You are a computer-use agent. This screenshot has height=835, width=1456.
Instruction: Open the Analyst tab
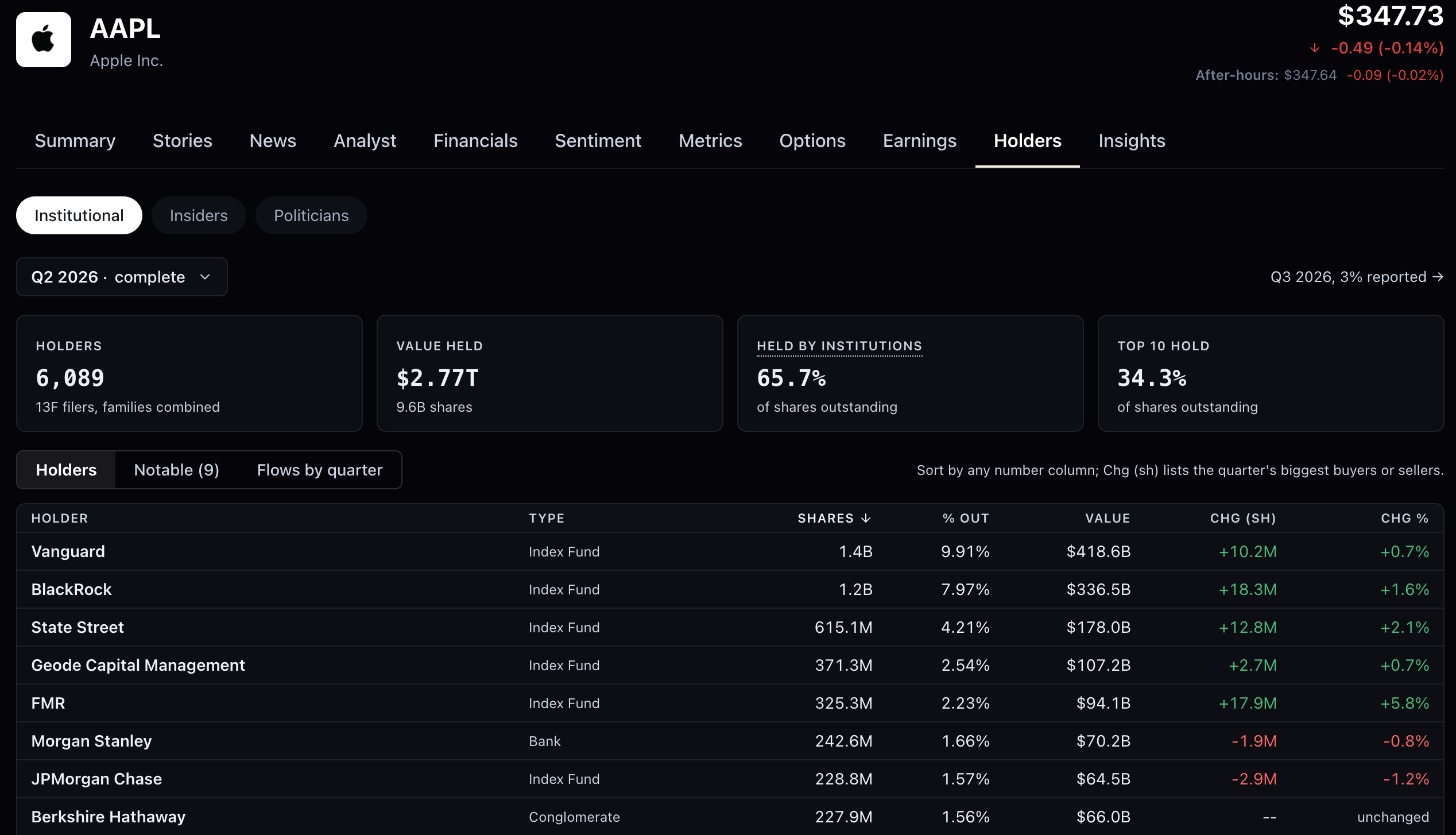[x=365, y=141]
